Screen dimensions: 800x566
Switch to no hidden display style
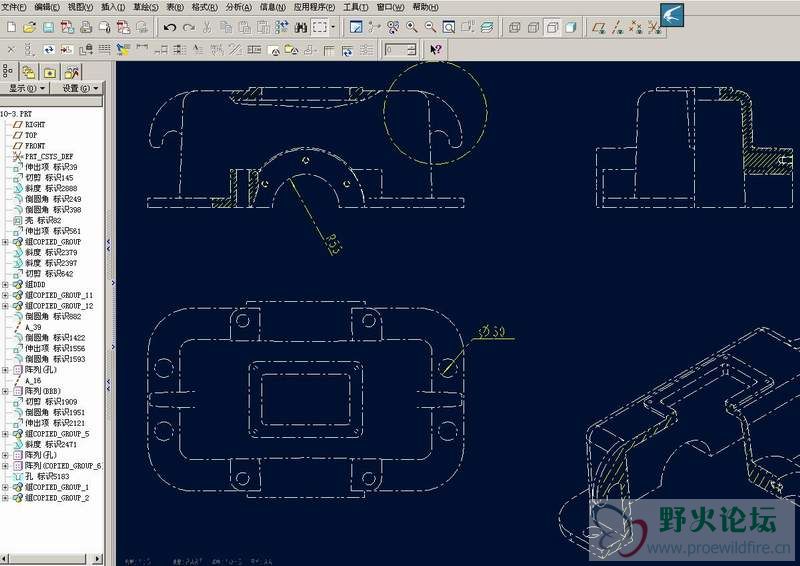(552, 27)
